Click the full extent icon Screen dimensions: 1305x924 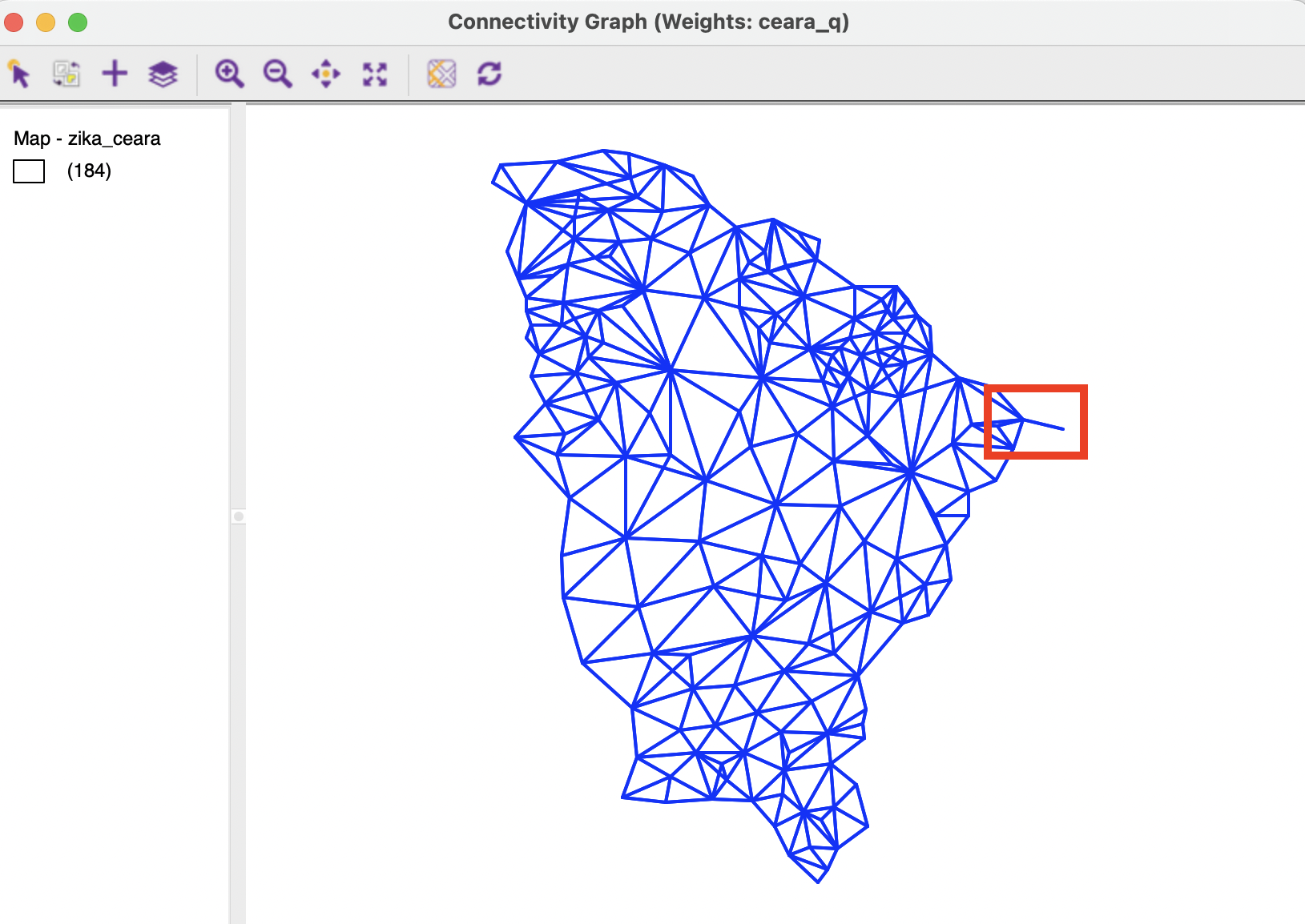375,74
